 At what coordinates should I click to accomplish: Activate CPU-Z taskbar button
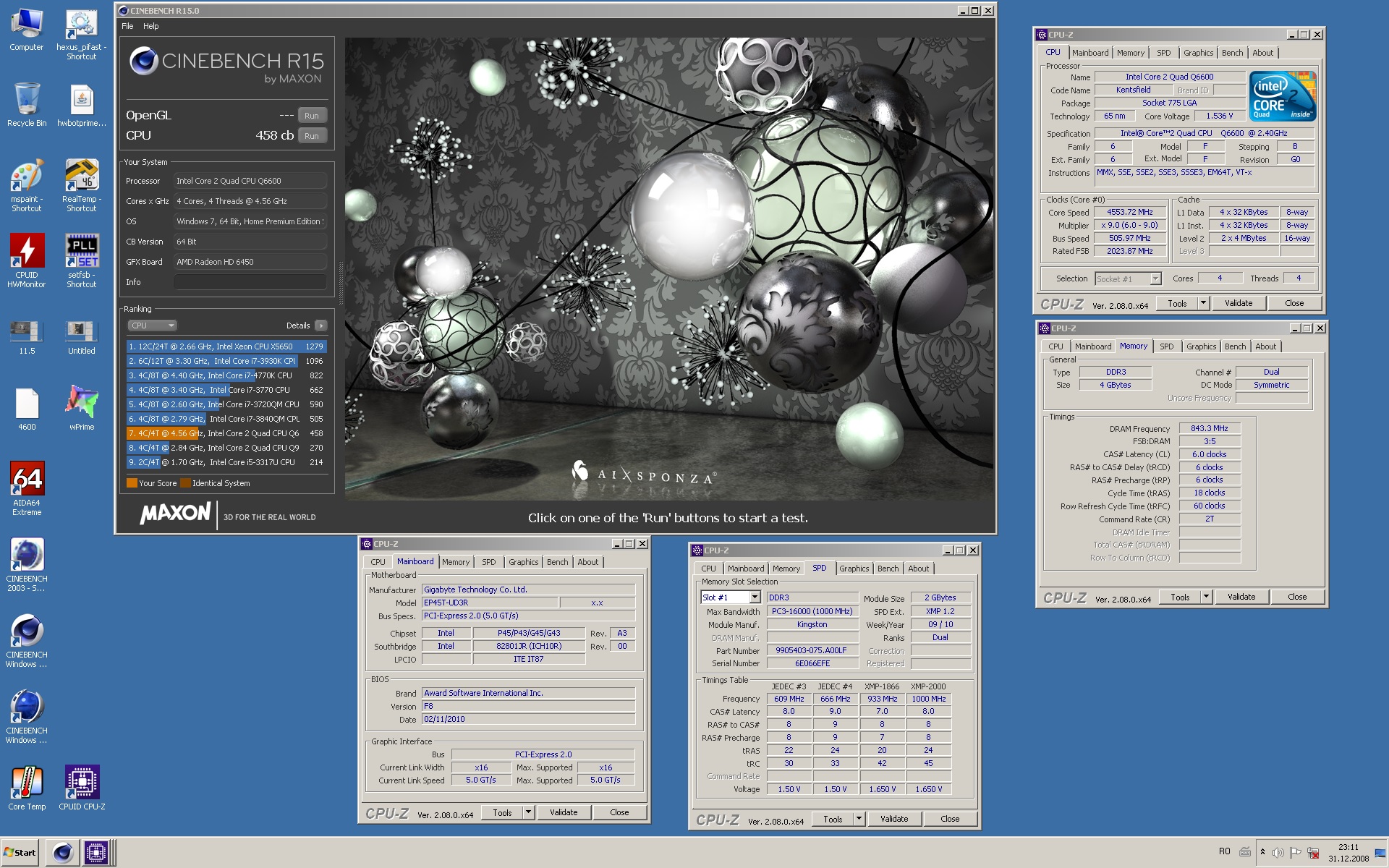tap(95, 853)
